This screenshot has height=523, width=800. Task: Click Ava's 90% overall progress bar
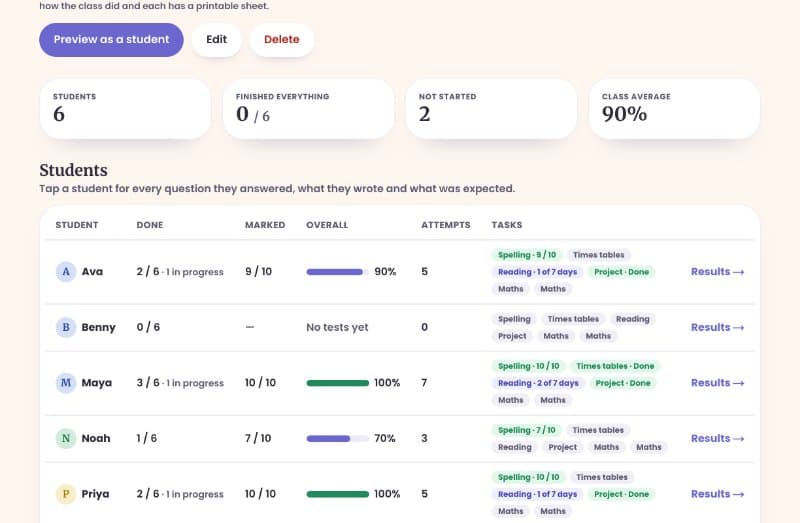[x=337, y=272]
